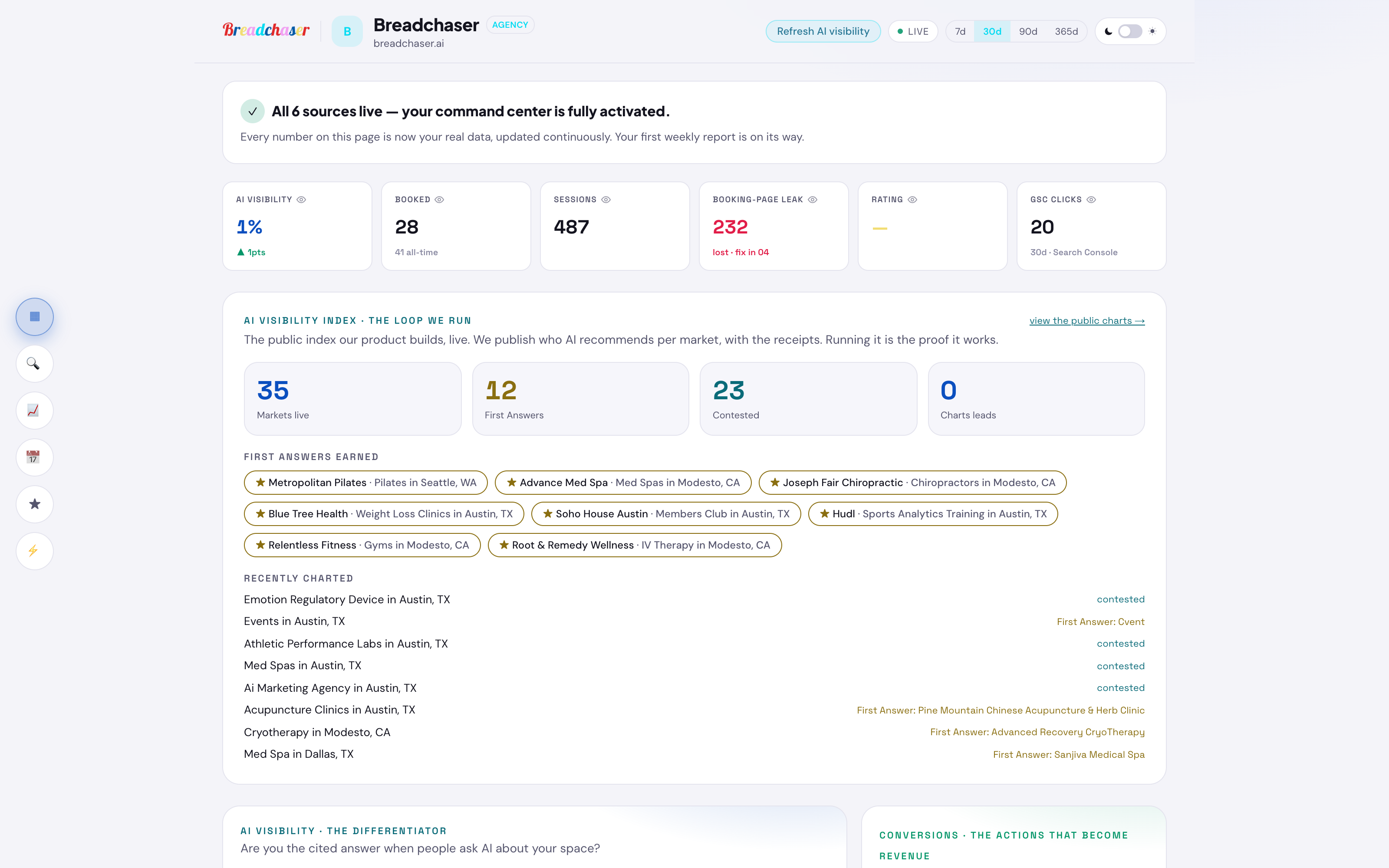The width and height of the screenshot is (1389, 868).
Task: Click 'First Answer: Advanced Recovery CryoTherapy' label
Action: 1037,732
